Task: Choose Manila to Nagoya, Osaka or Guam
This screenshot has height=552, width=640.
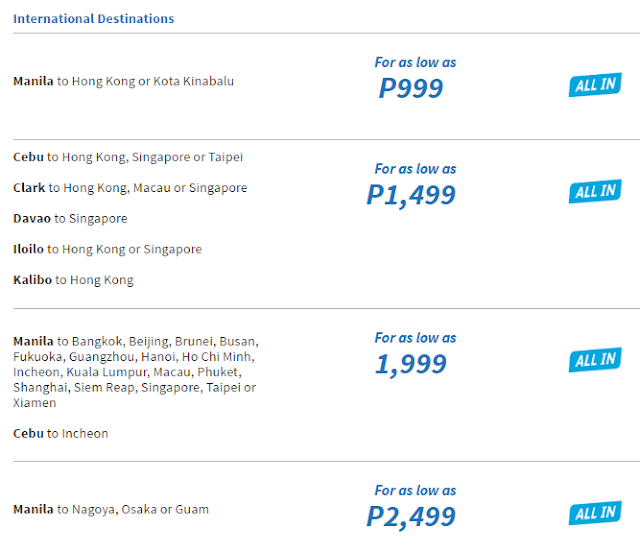Action: 111,510
